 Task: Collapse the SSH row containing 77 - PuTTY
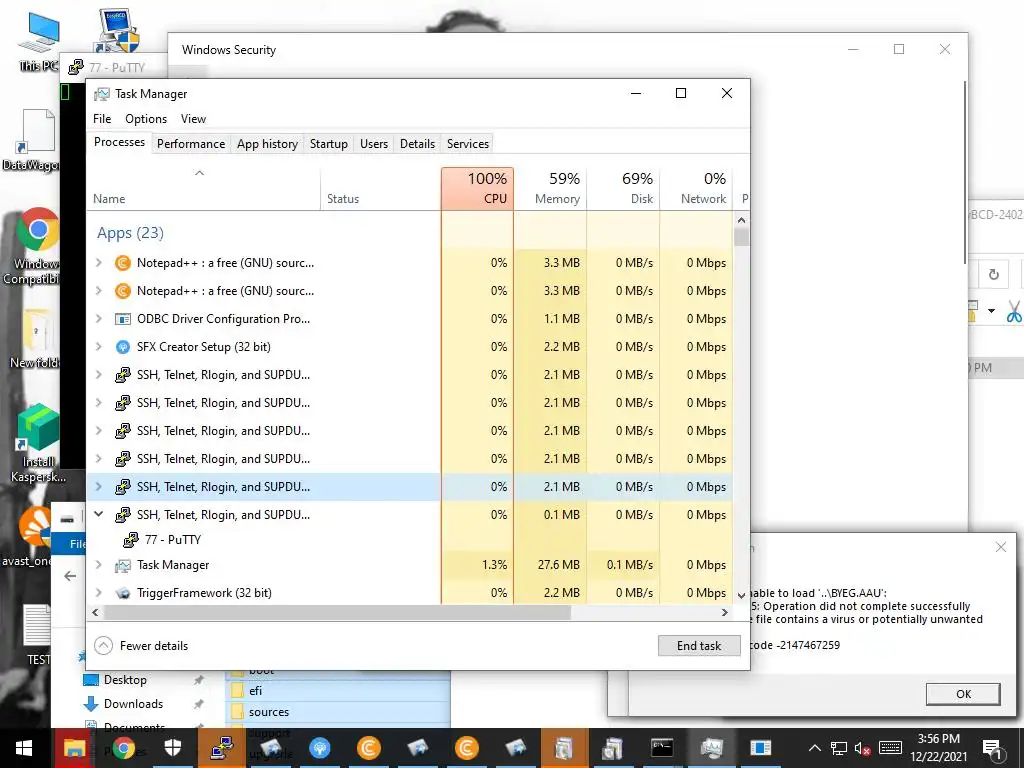99,515
